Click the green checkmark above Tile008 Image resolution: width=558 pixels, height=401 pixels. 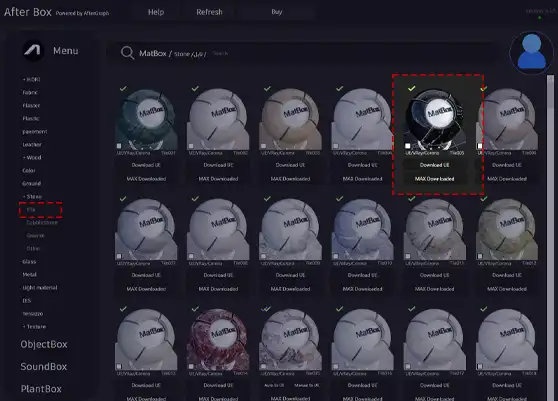[x=195, y=199]
